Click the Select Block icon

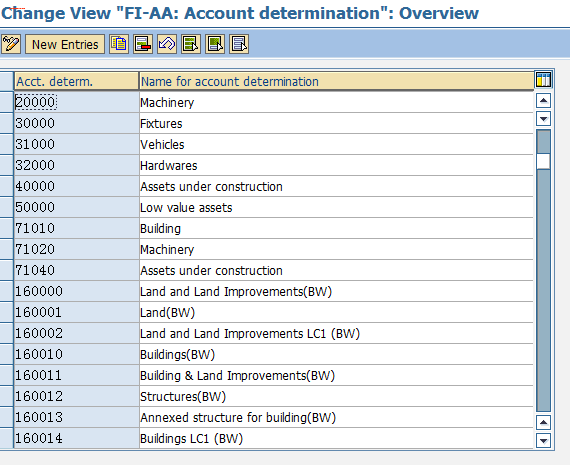click(215, 44)
